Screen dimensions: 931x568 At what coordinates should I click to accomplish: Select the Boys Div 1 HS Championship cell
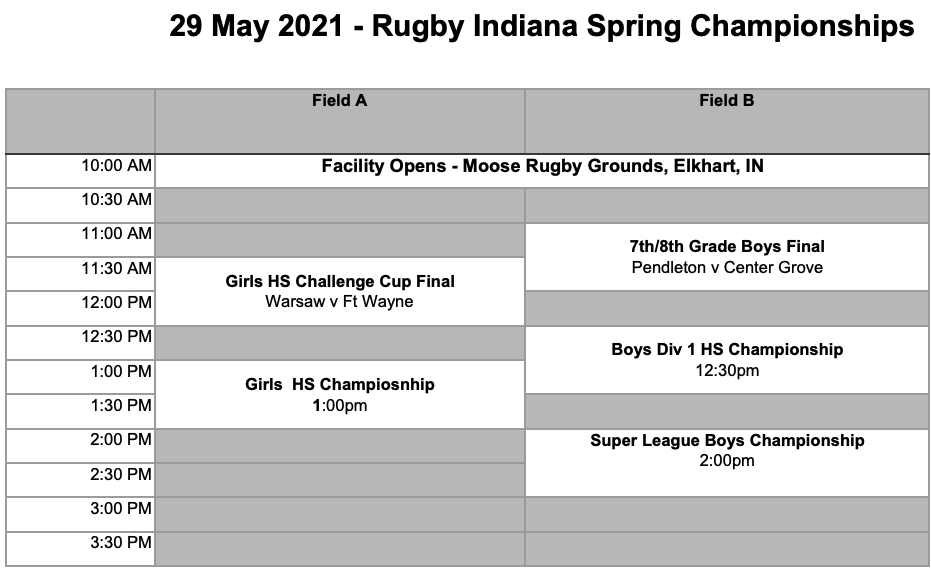727,360
